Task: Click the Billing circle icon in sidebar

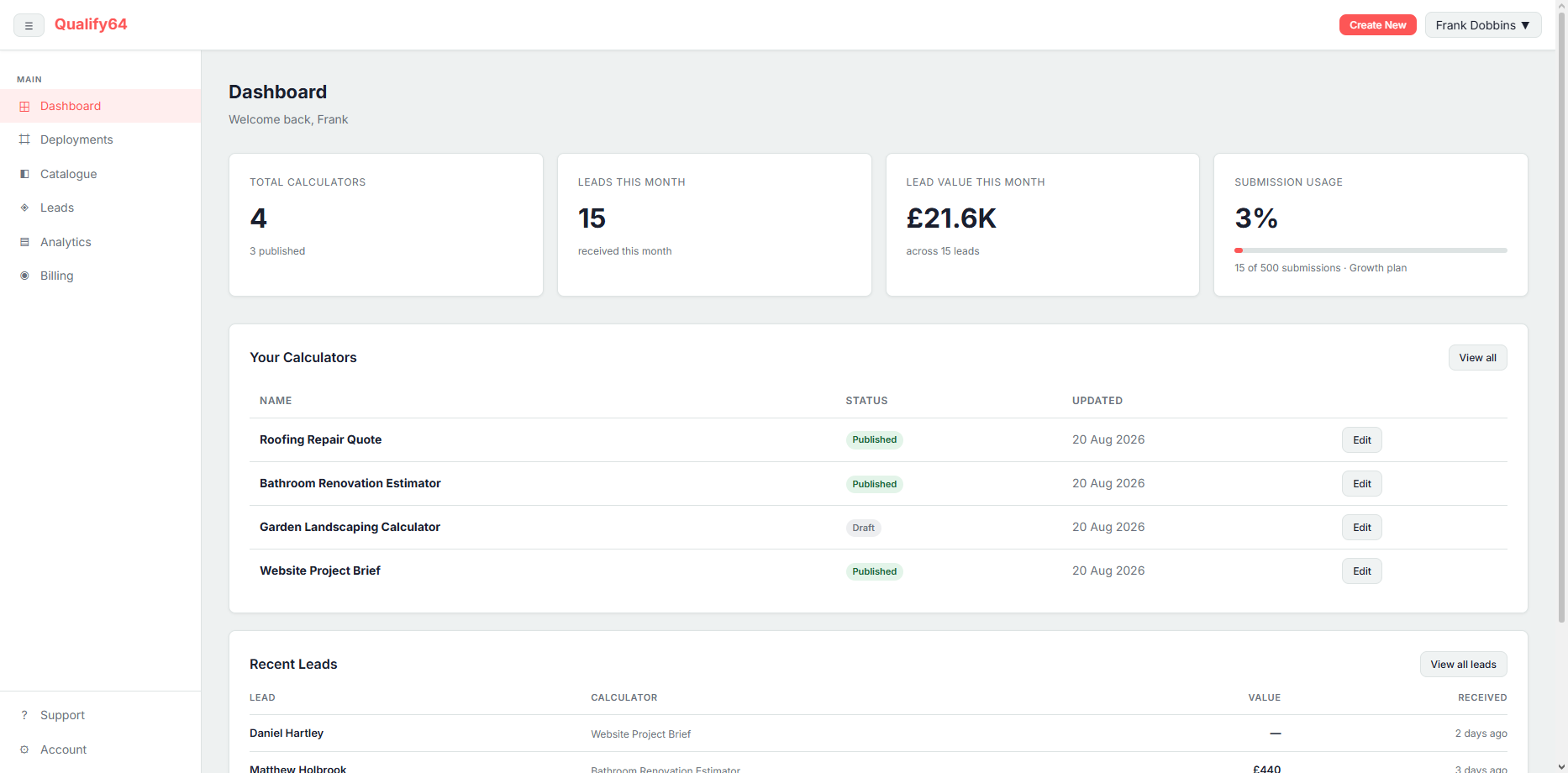Action: click(x=24, y=276)
